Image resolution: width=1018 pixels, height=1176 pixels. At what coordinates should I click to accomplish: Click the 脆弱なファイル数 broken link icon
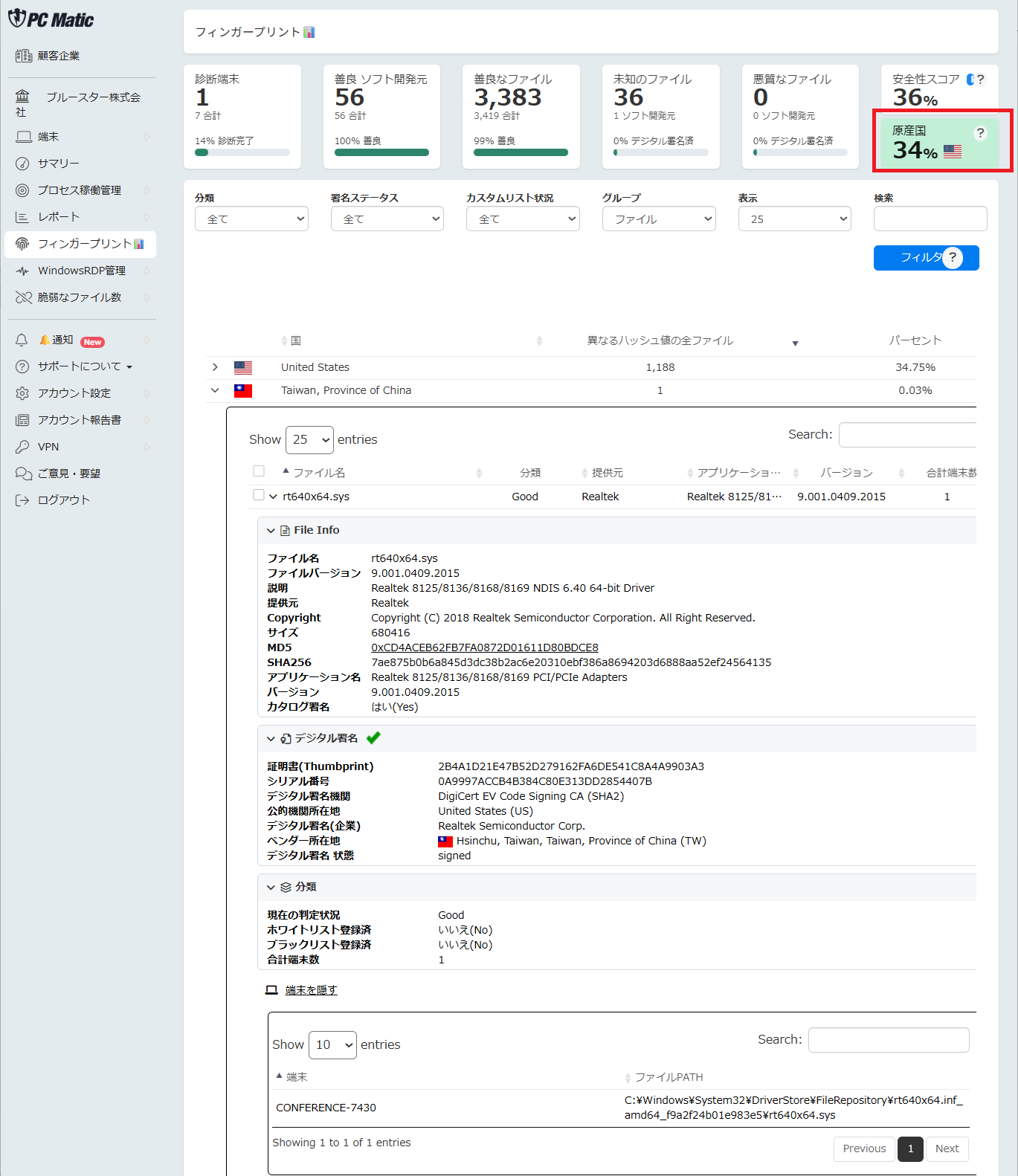(x=24, y=297)
